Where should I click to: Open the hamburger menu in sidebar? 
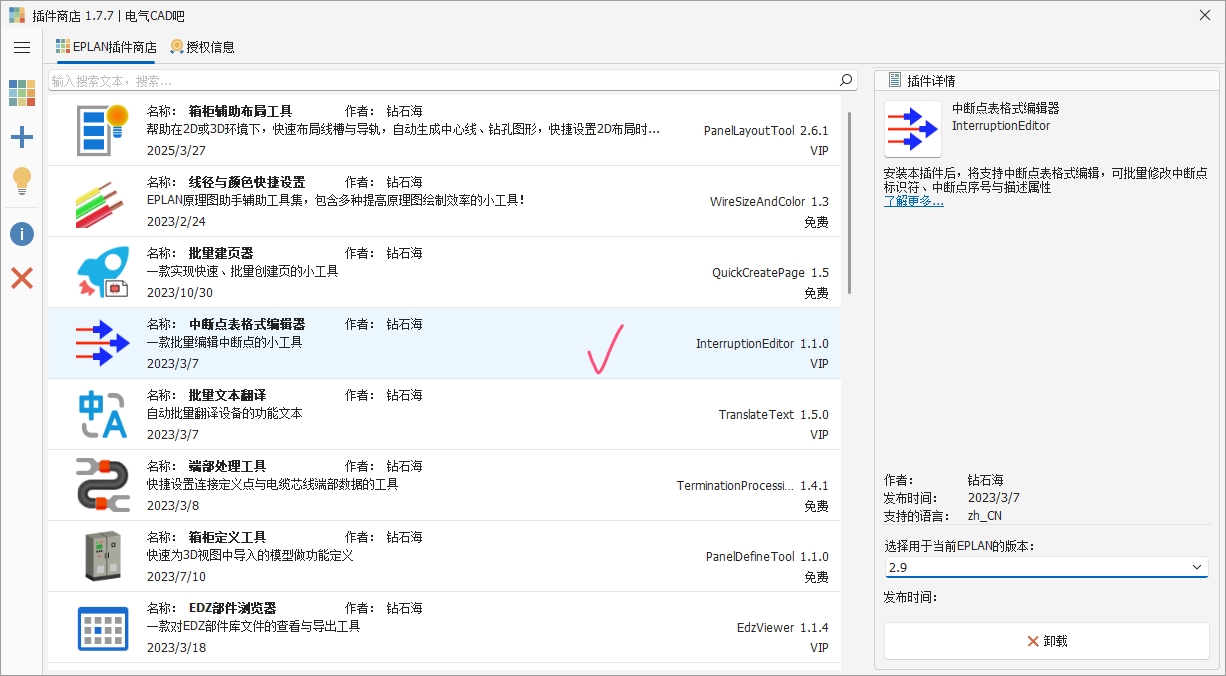22,47
